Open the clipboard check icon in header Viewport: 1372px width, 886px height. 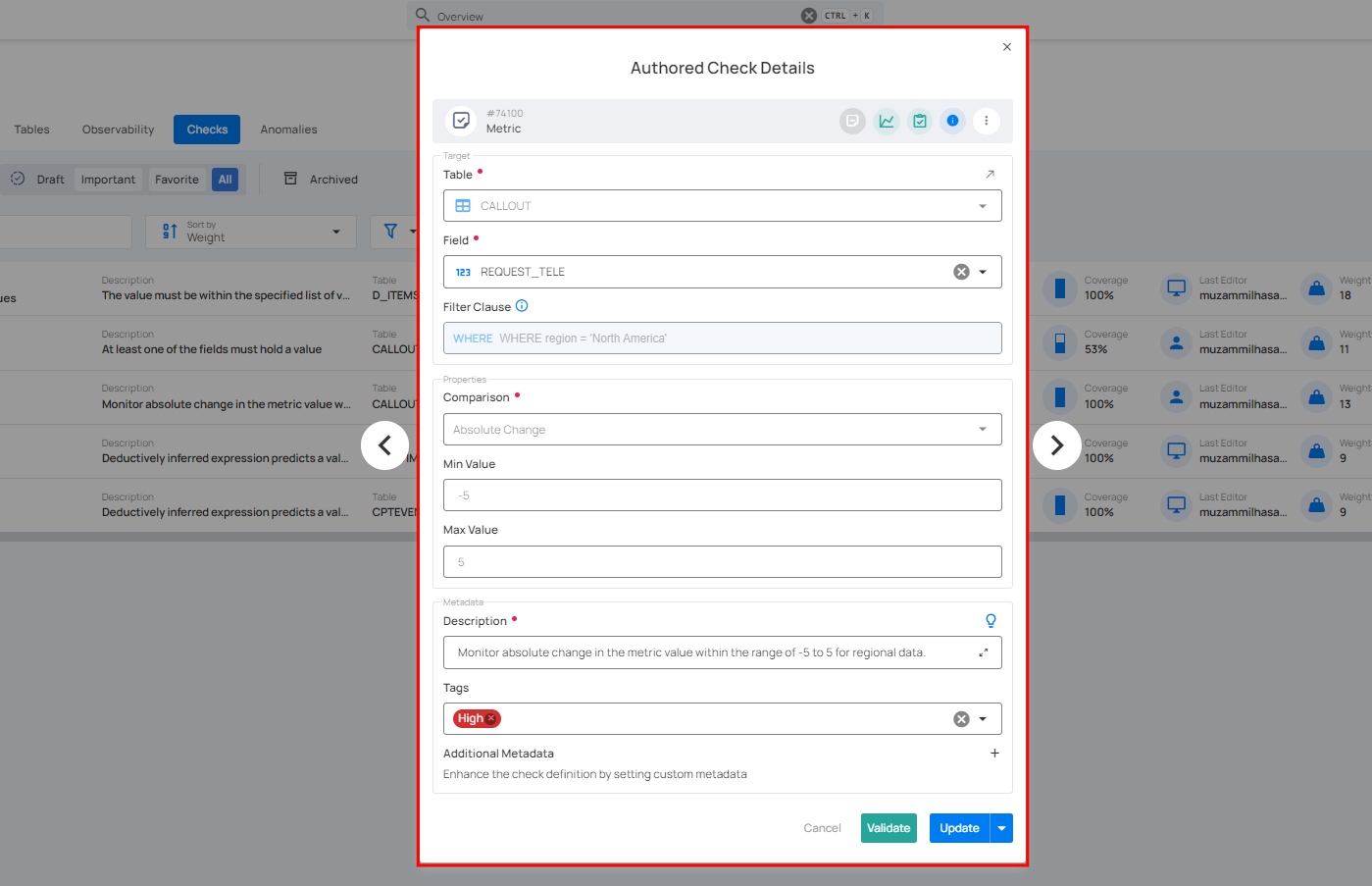pyautogui.click(x=920, y=121)
